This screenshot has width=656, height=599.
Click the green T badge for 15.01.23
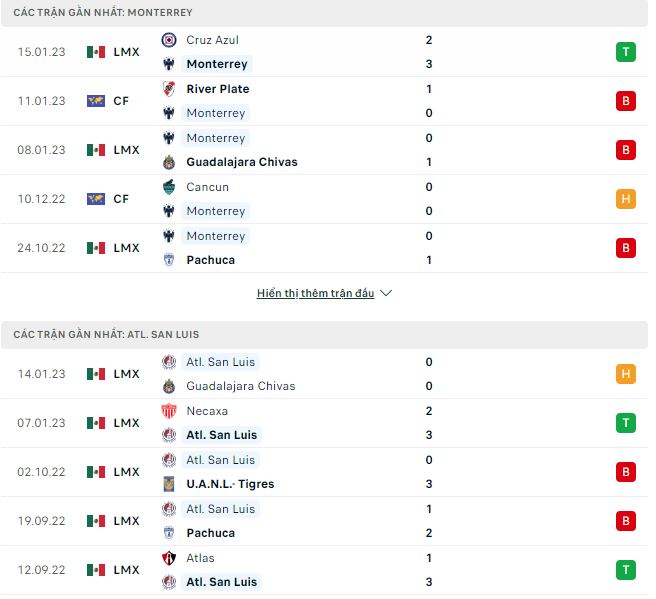point(625,52)
